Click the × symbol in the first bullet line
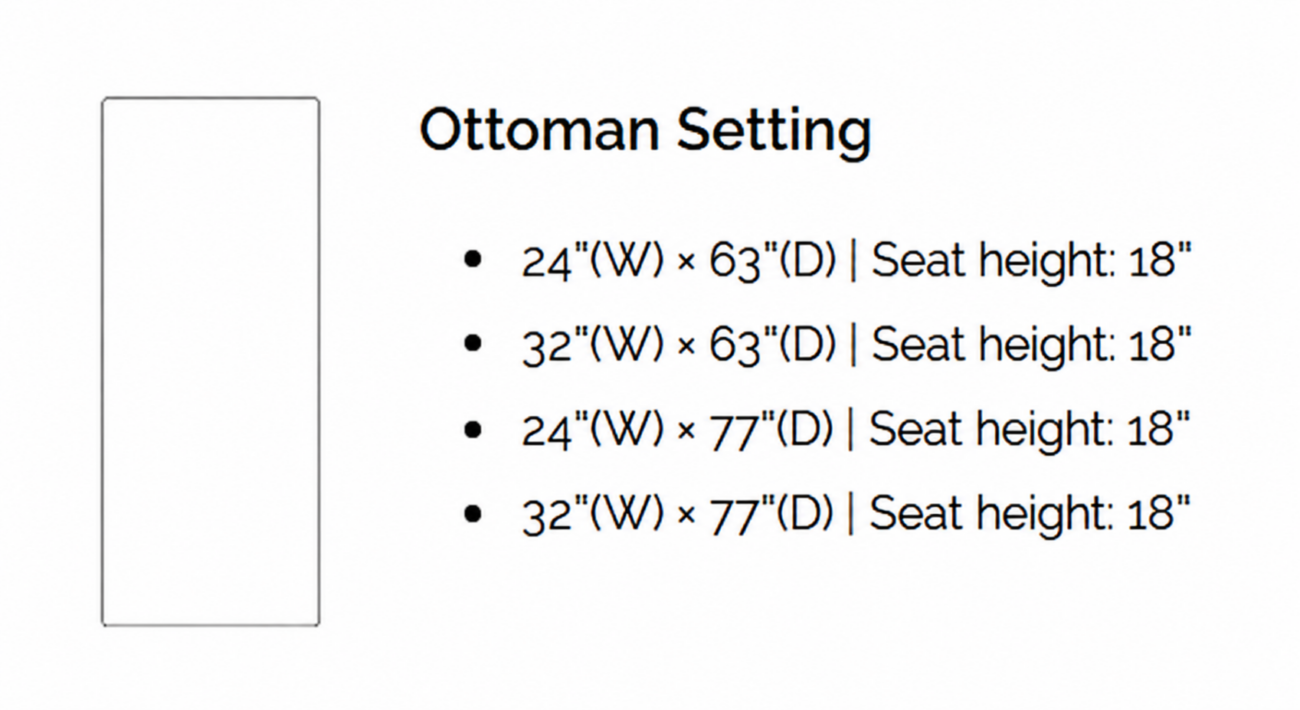 click(x=686, y=264)
